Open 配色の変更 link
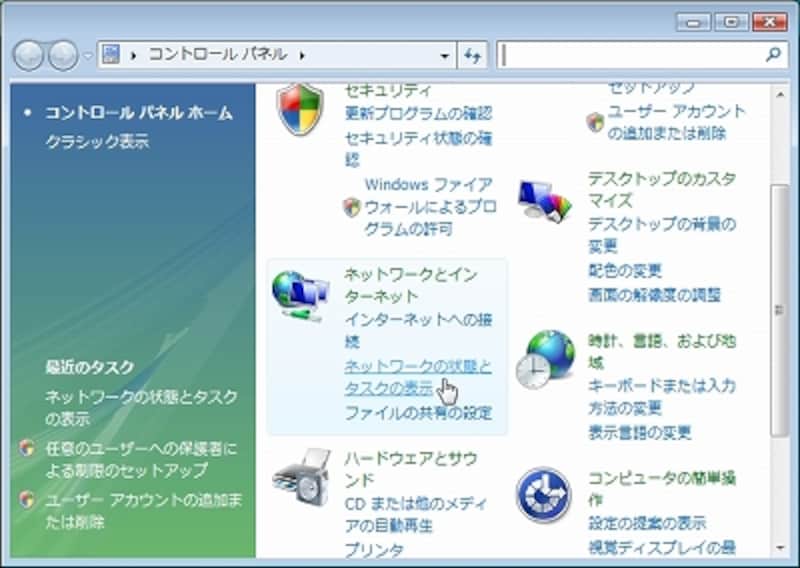This screenshot has width=800, height=568. [625, 270]
